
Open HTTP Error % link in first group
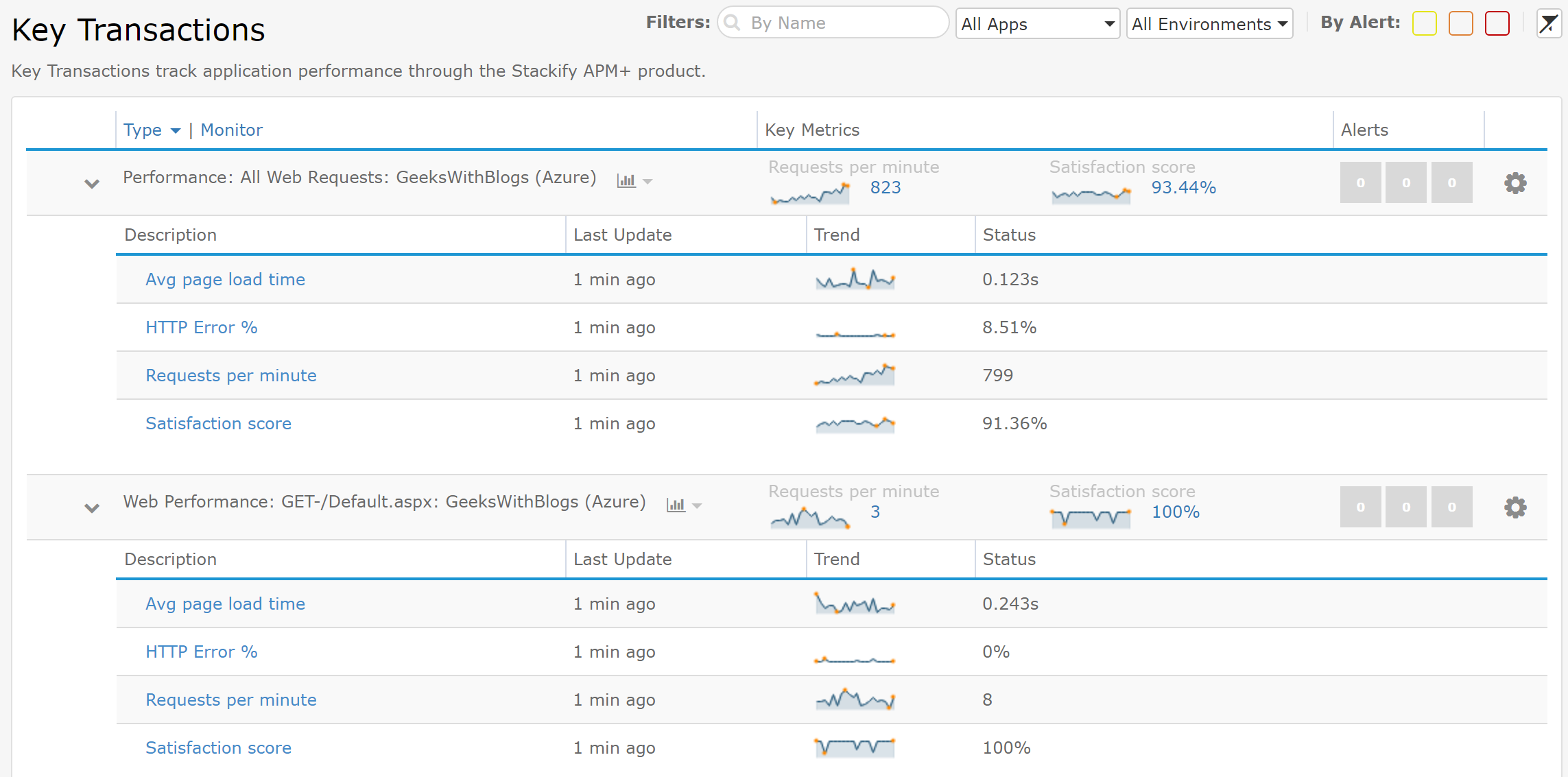[x=201, y=328]
